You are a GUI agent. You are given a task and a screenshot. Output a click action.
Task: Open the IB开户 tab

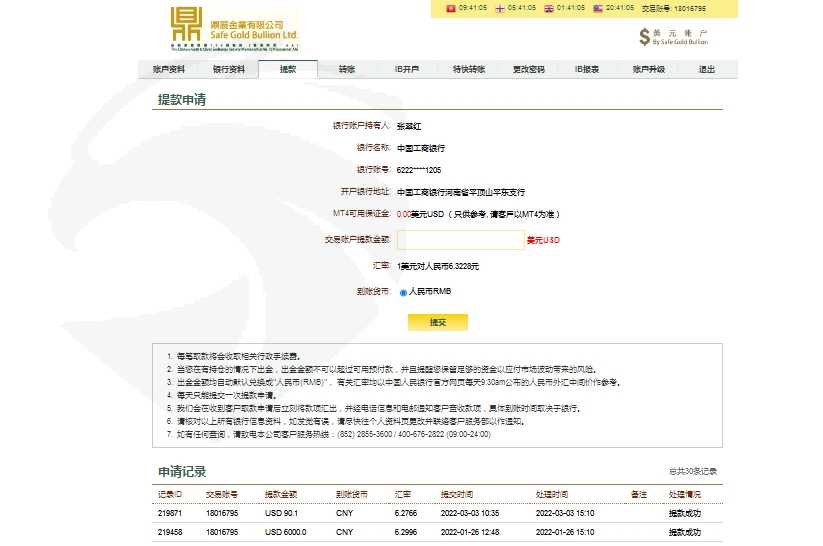pos(407,69)
